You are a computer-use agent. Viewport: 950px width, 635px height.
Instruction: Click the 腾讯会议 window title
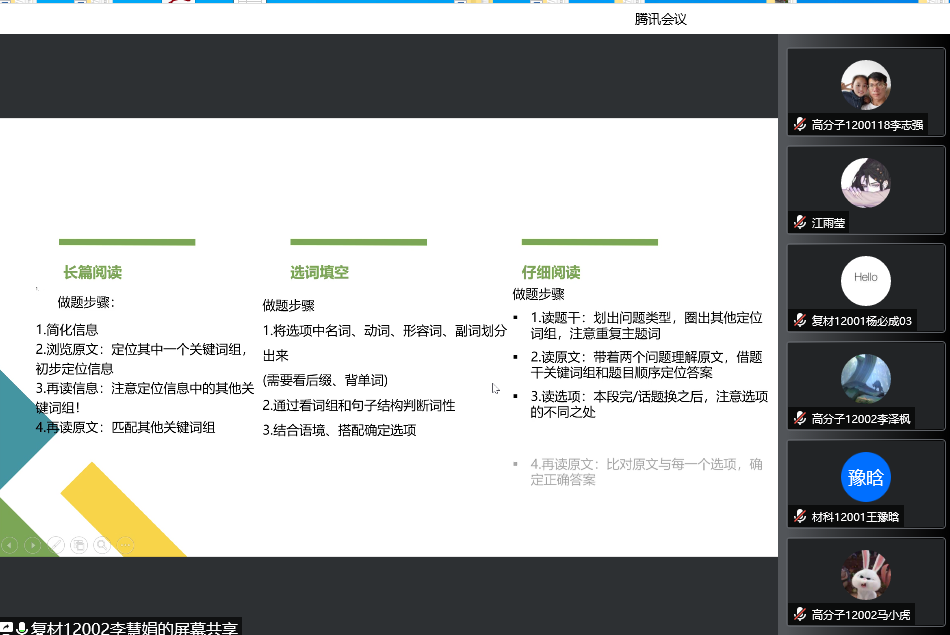pos(660,19)
